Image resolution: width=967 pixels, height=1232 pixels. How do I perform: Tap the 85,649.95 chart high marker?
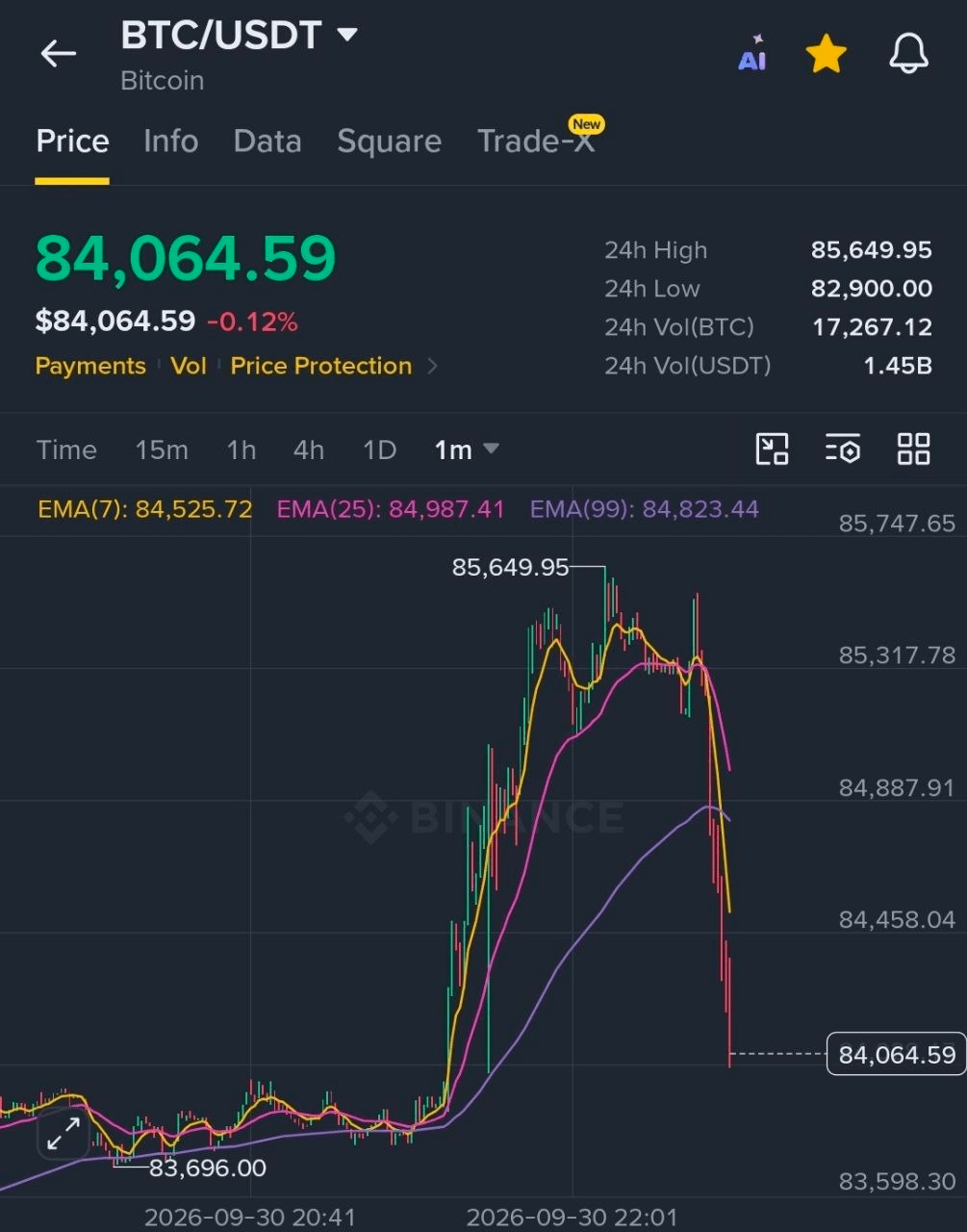point(510,568)
